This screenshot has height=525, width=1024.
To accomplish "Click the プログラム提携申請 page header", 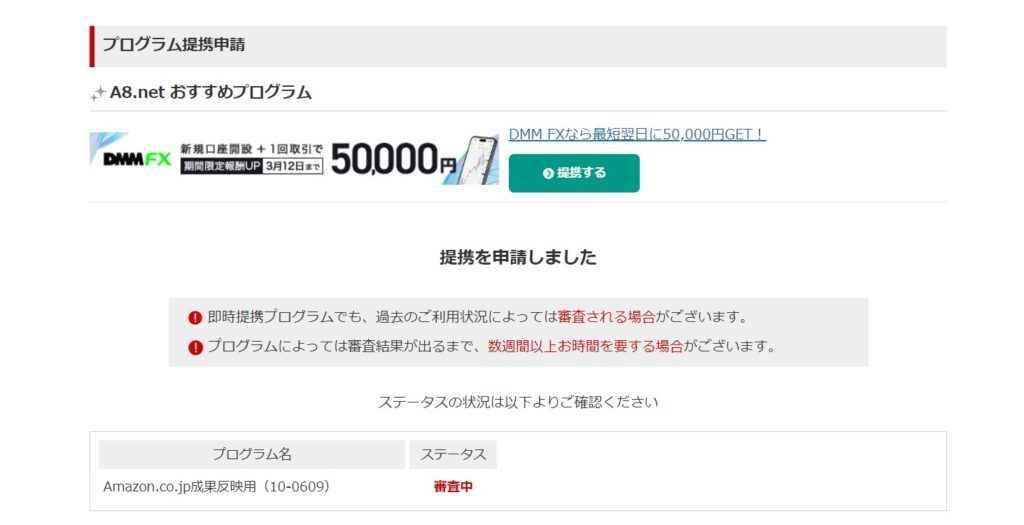I will click(x=174, y=45).
